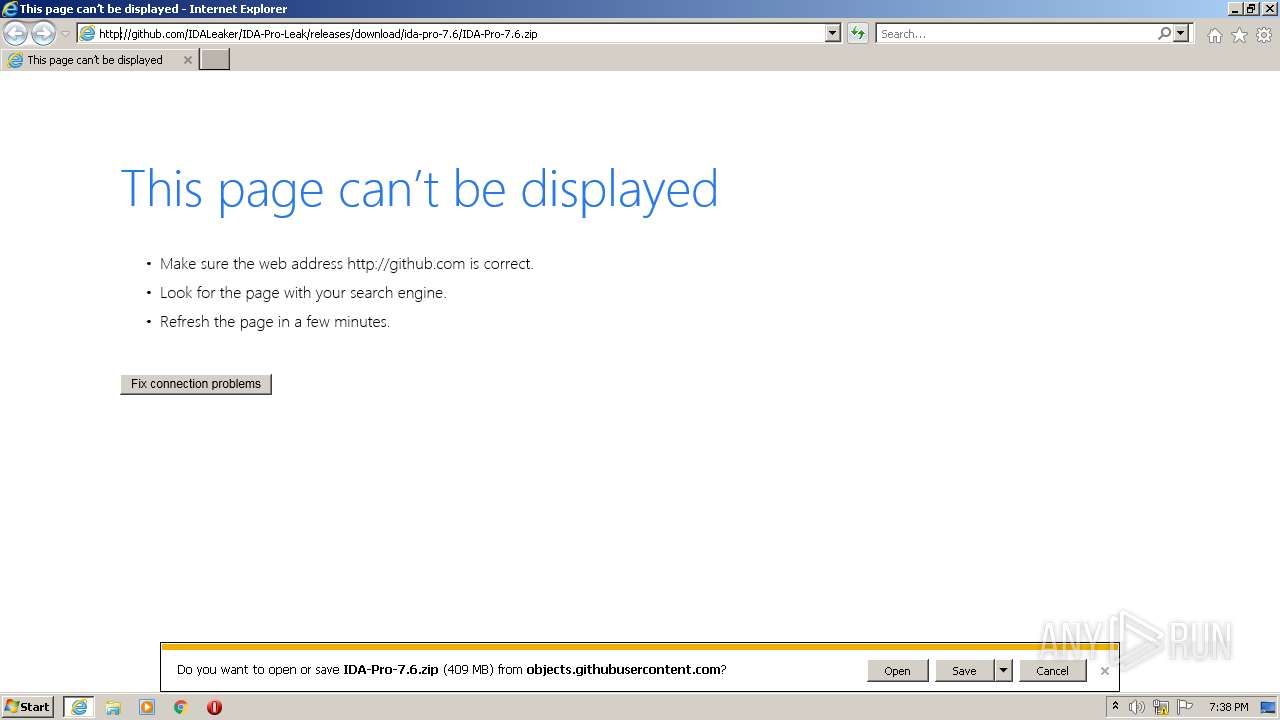Viewport: 1280px width, 720px height.
Task: Open a new tab button
Action: tap(215, 60)
